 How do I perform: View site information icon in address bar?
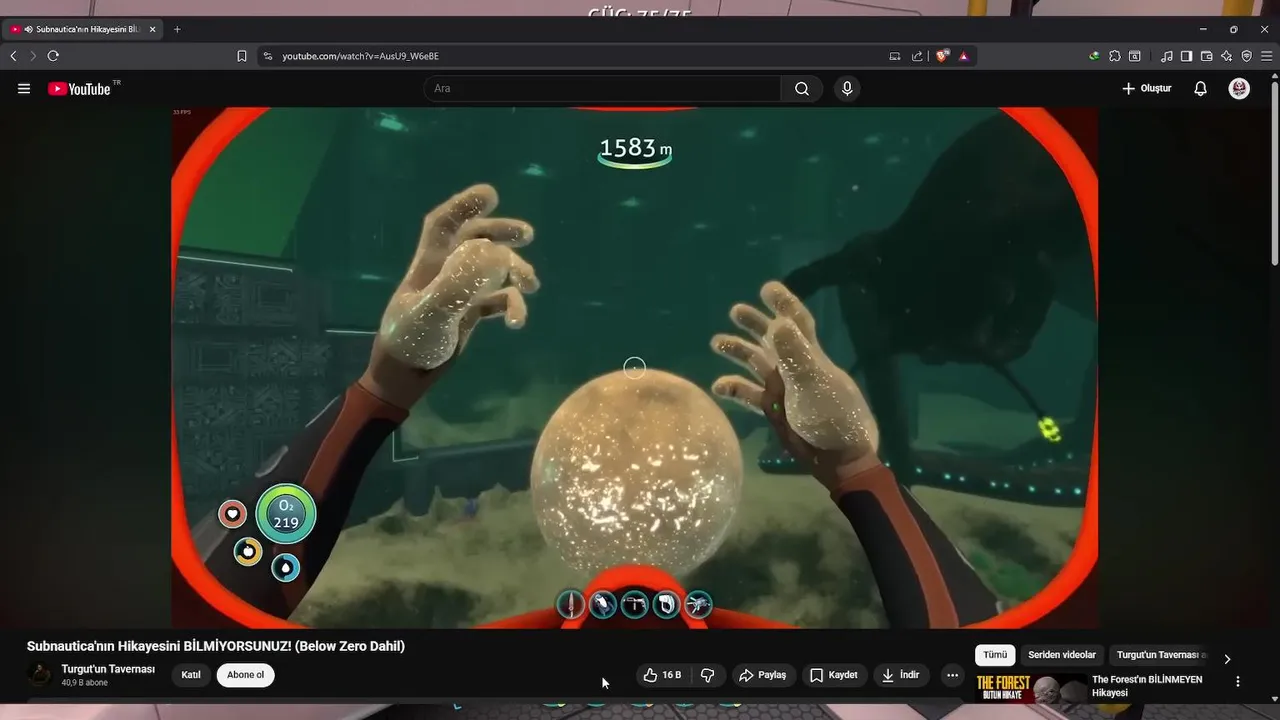pyautogui.click(x=267, y=56)
